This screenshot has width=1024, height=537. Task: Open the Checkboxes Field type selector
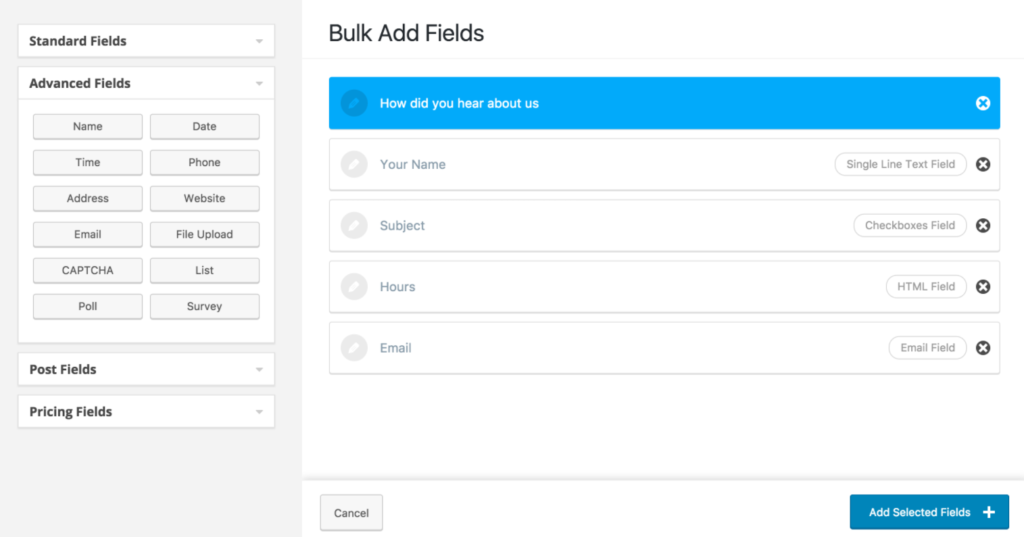(x=910, y=226)
